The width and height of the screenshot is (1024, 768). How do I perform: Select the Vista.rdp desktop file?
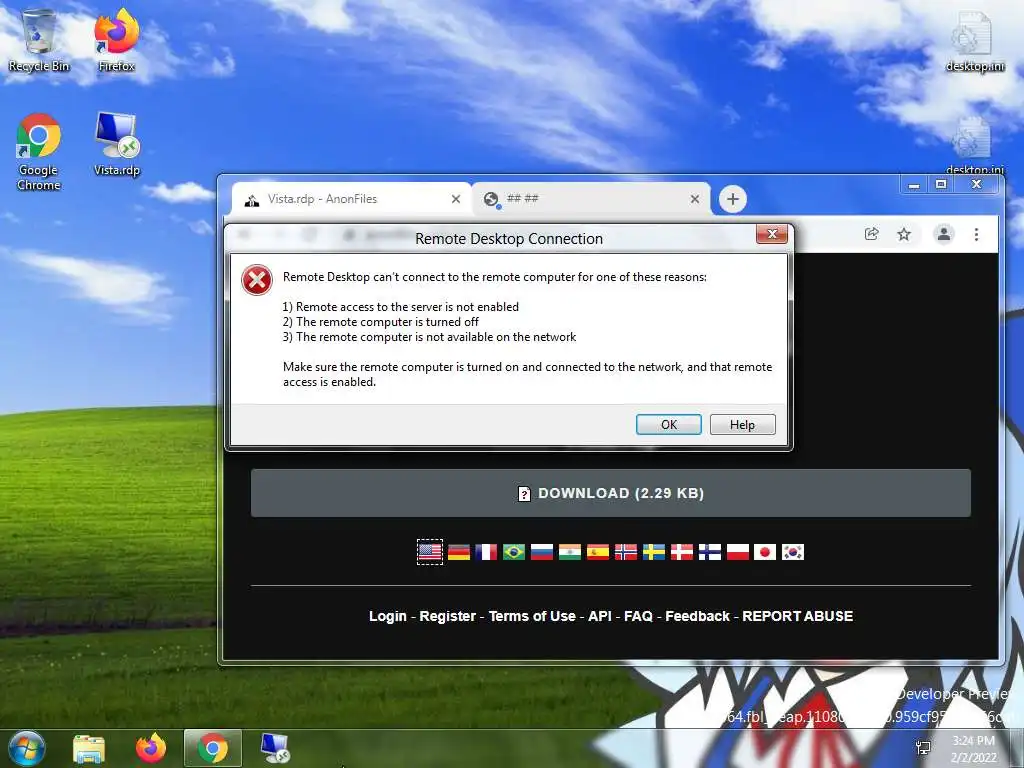[x=117, y=145]
